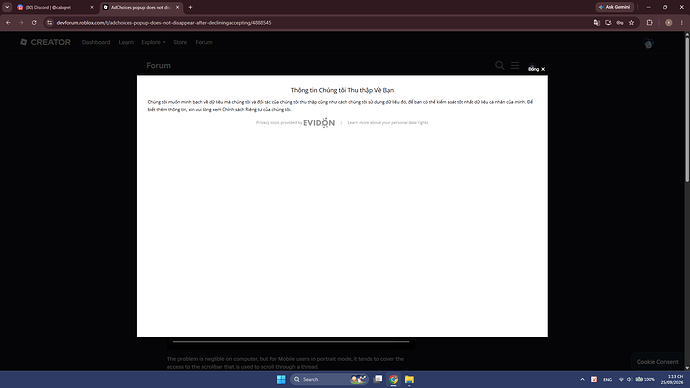Open the forum hamburger menu icon
Viewport: 690px width, 388px height.
[x=515, y=66]
